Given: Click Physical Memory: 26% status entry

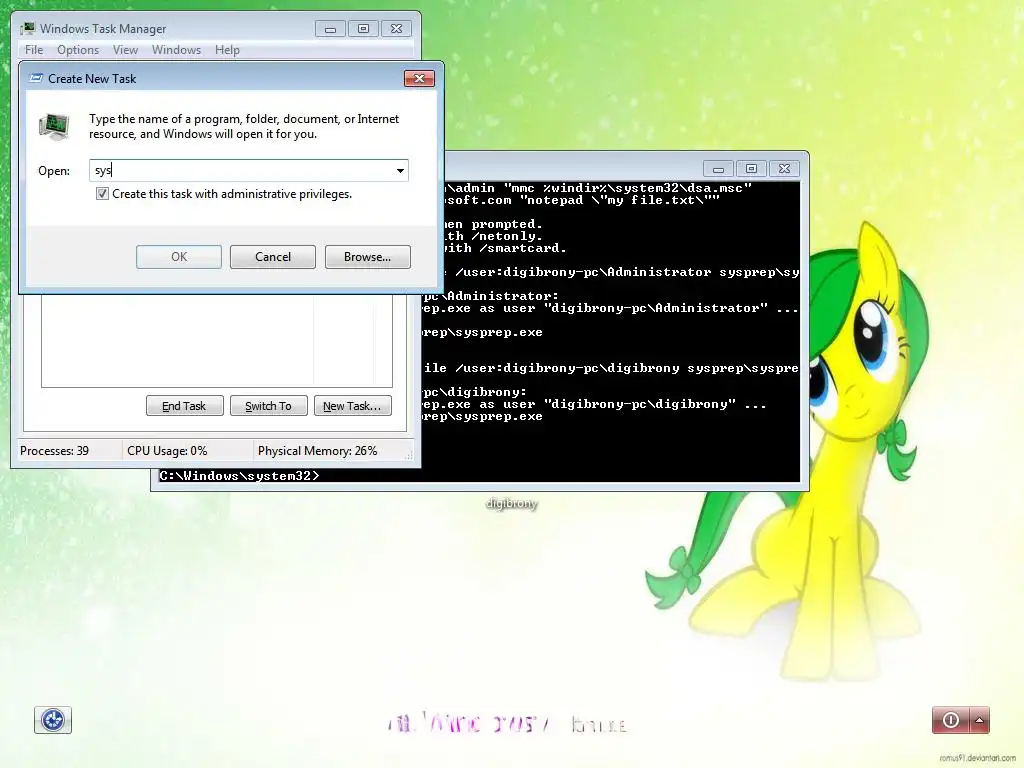Looking at the screenshot, I should (317, 451).
